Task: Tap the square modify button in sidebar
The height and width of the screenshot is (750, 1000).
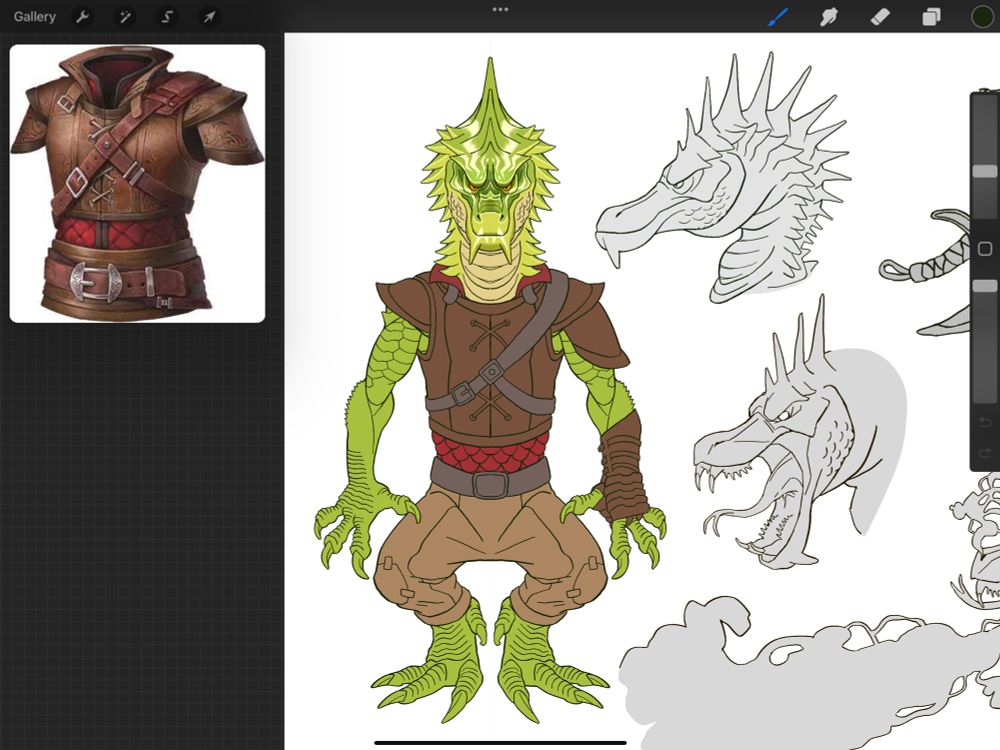Action: coord(985,249)
